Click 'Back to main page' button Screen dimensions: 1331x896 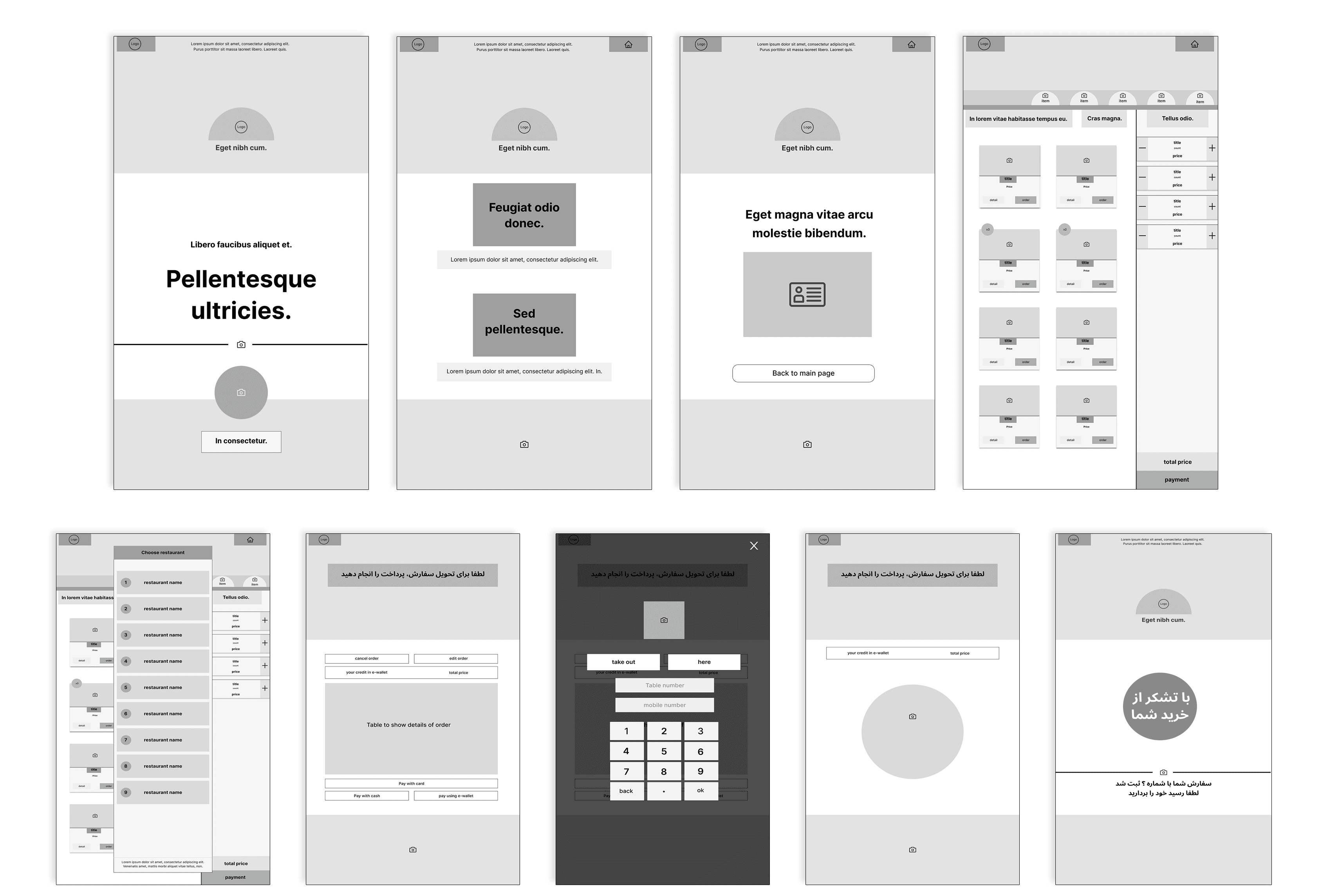point(803,373)
